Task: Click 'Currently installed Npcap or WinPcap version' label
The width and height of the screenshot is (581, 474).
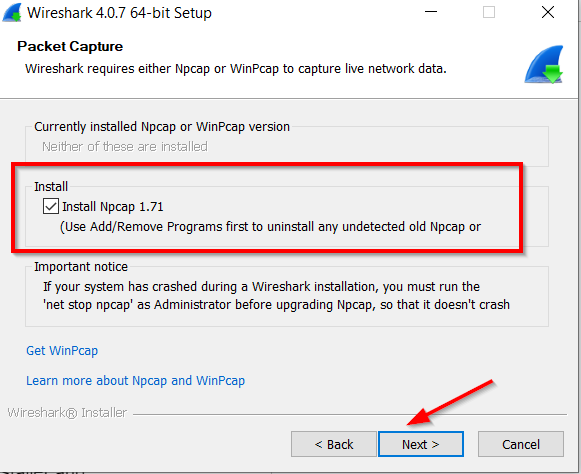Action: [x=162, y=127]
